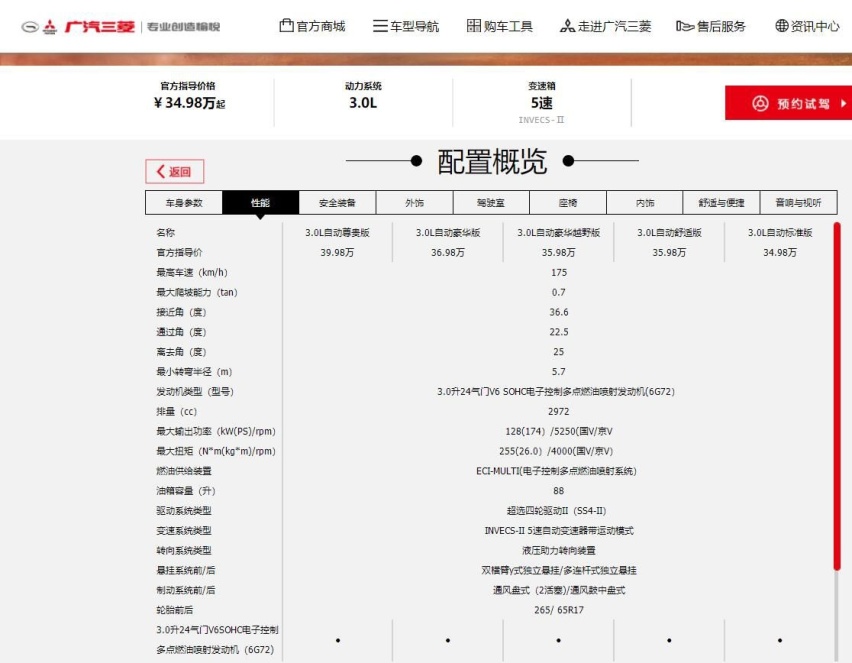
Task: Click the wrench icon beside 售后服务
Action: 685,26
